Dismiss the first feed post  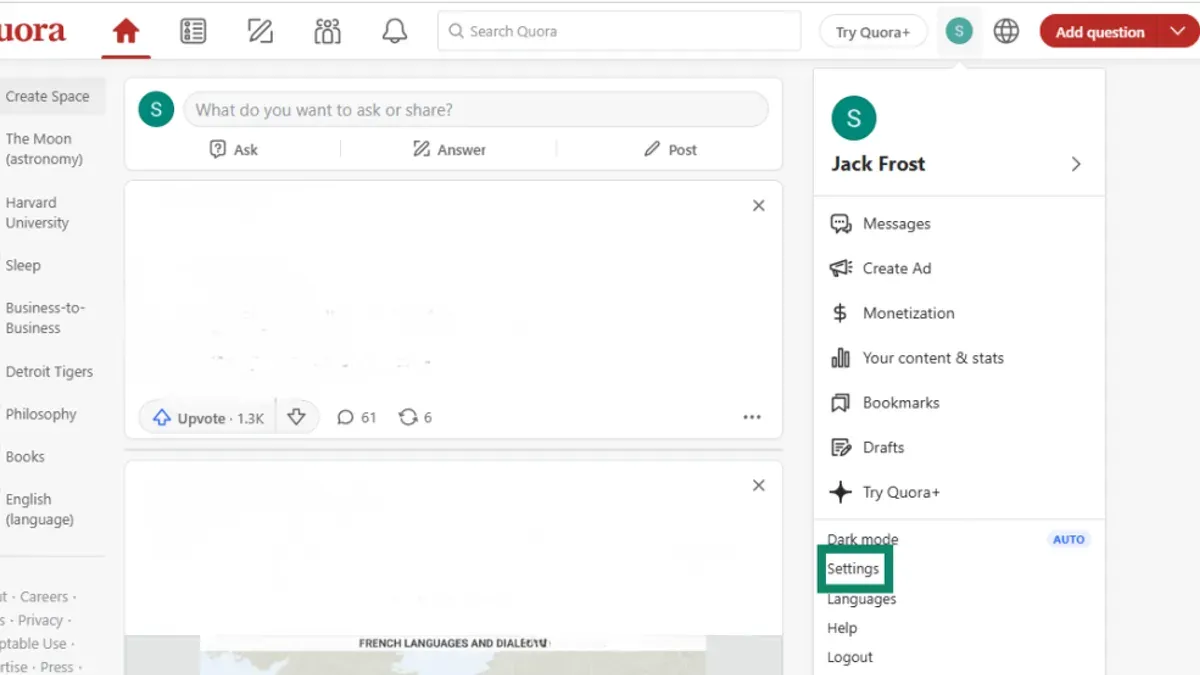[x=759, y=205]
